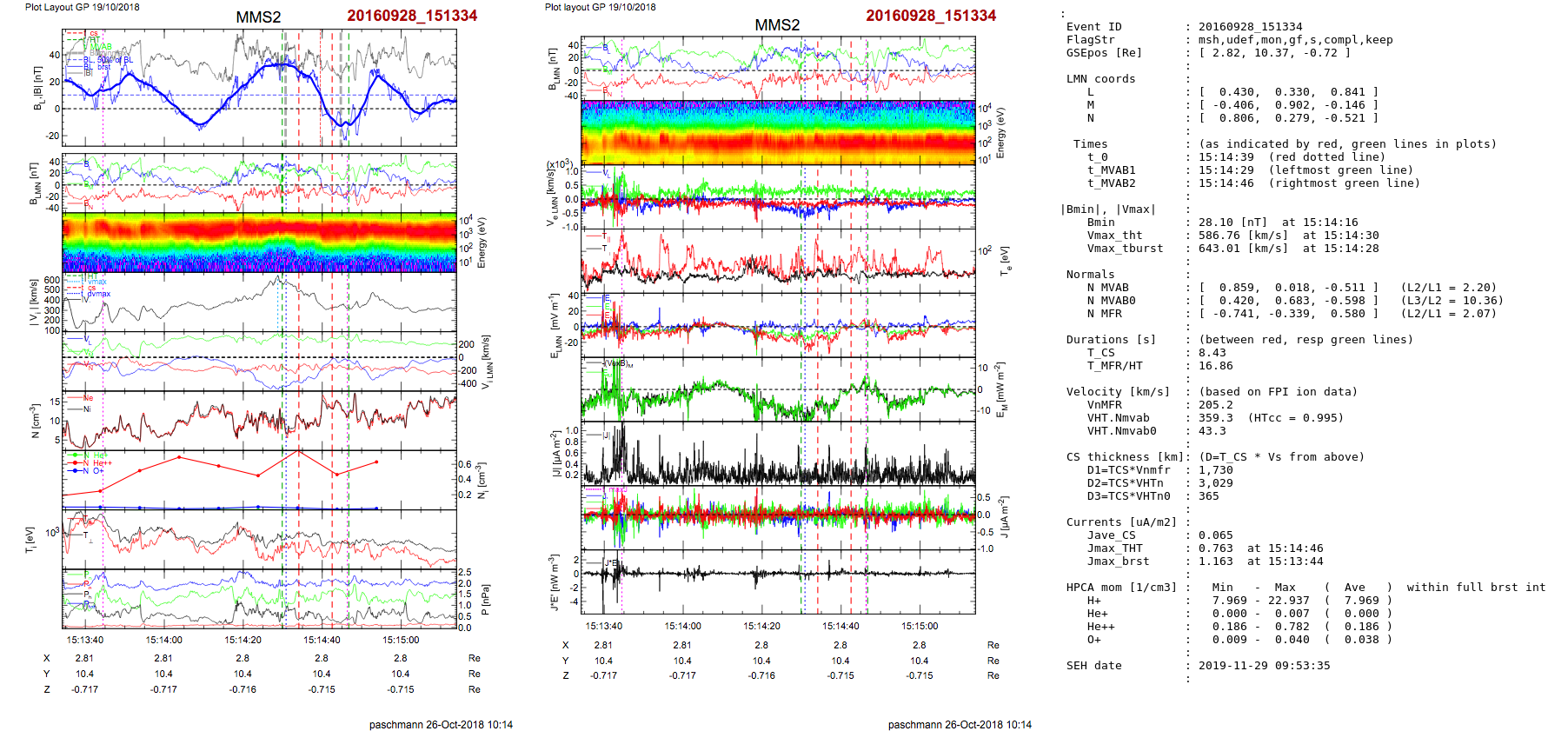Viewport: 1568px width, 731px height.
Task: Click the 'LMN coords' heading
Action: point(1100,79)
